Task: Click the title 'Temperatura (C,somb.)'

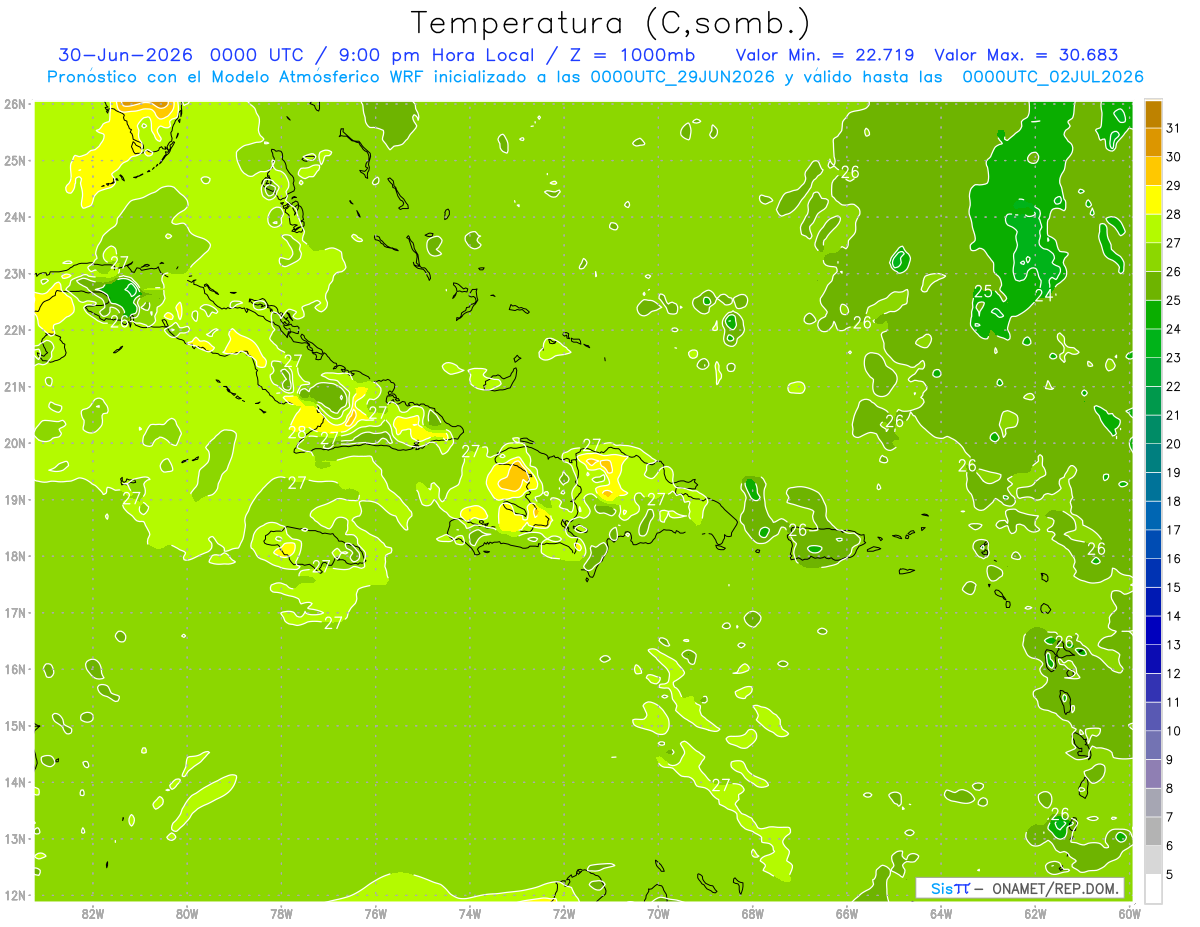Action: (611, 23)
